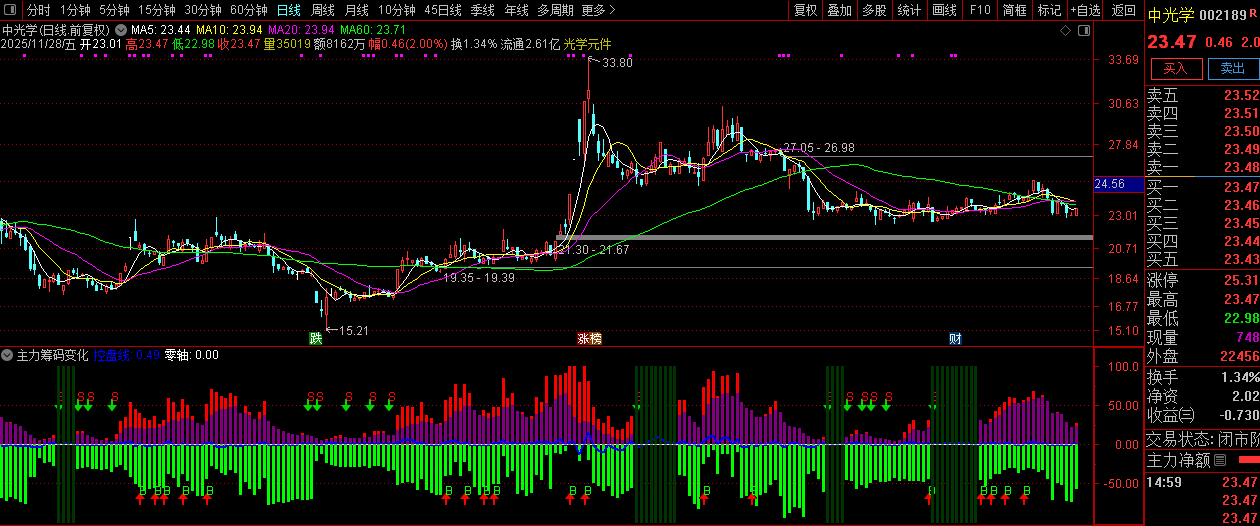The width and height of the screenshot is (1260, 526).
Task: Click the 控盘线: 0.49 indicator value
Action: coord(127,355)
